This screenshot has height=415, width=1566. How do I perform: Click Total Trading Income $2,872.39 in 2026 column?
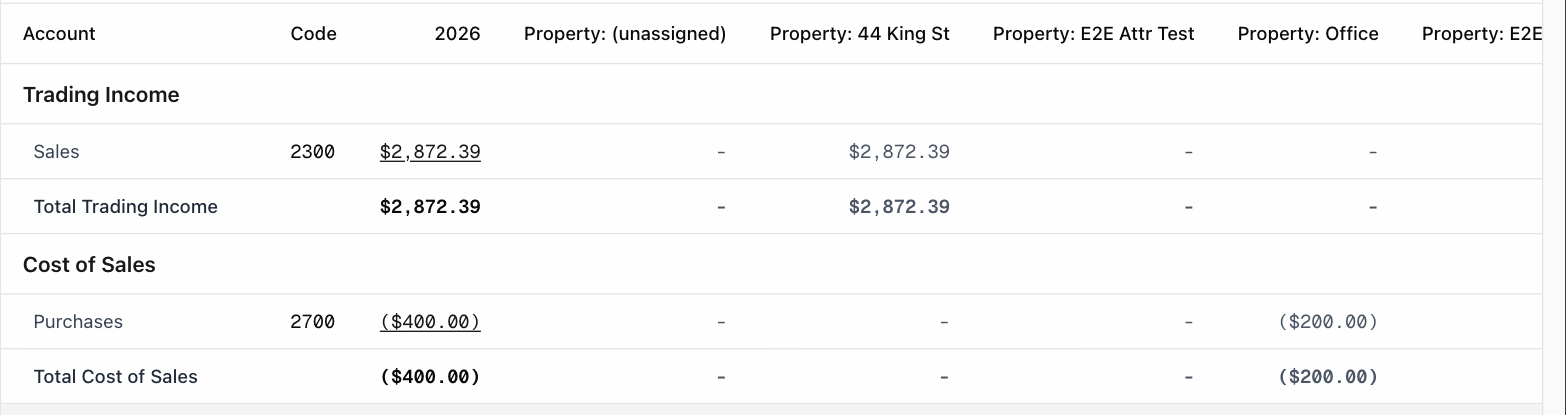pos(430,207)
